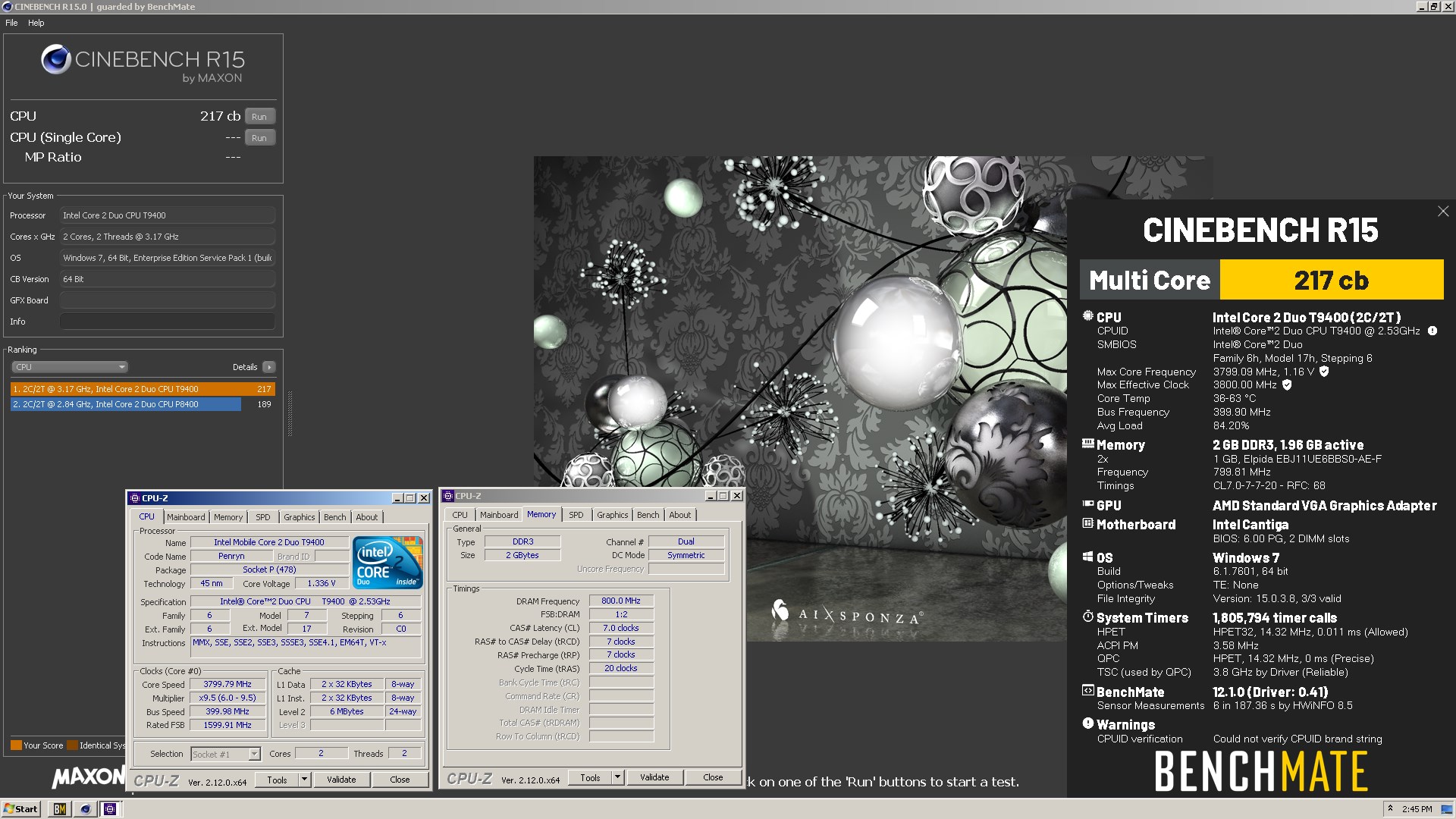Expand the system tray hidden icons arrow

[1390, 808]
